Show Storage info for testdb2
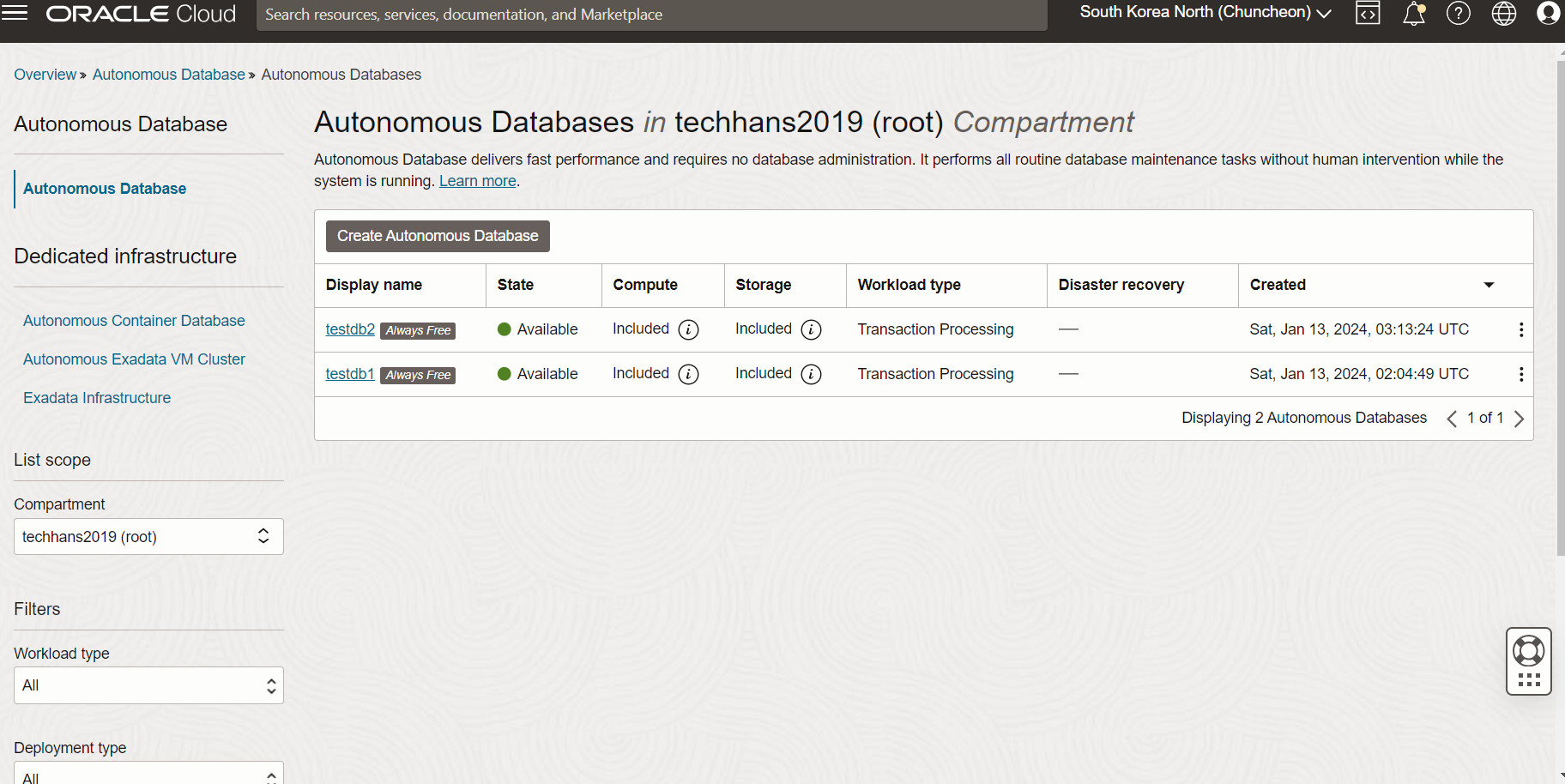 pos(811,329)
